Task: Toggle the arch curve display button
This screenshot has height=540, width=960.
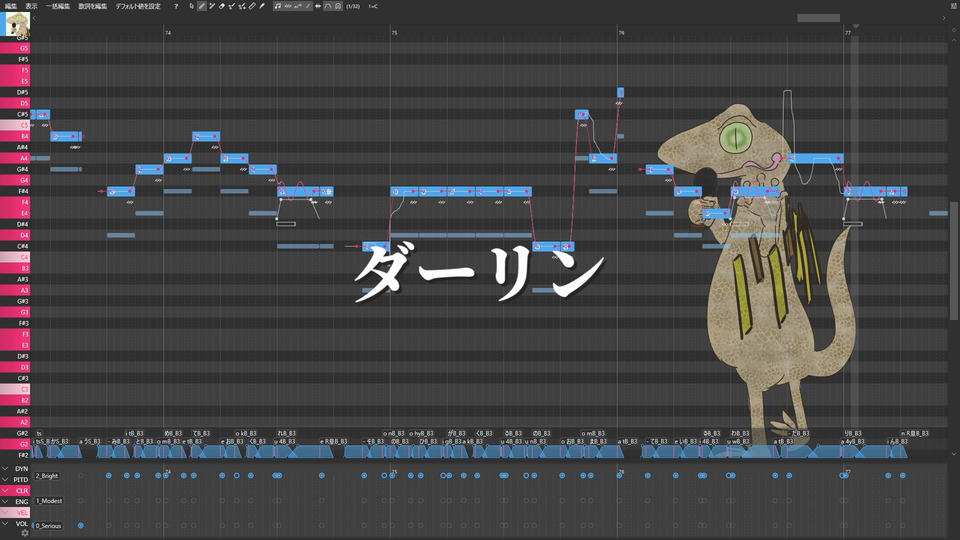Action: (328, 6)
